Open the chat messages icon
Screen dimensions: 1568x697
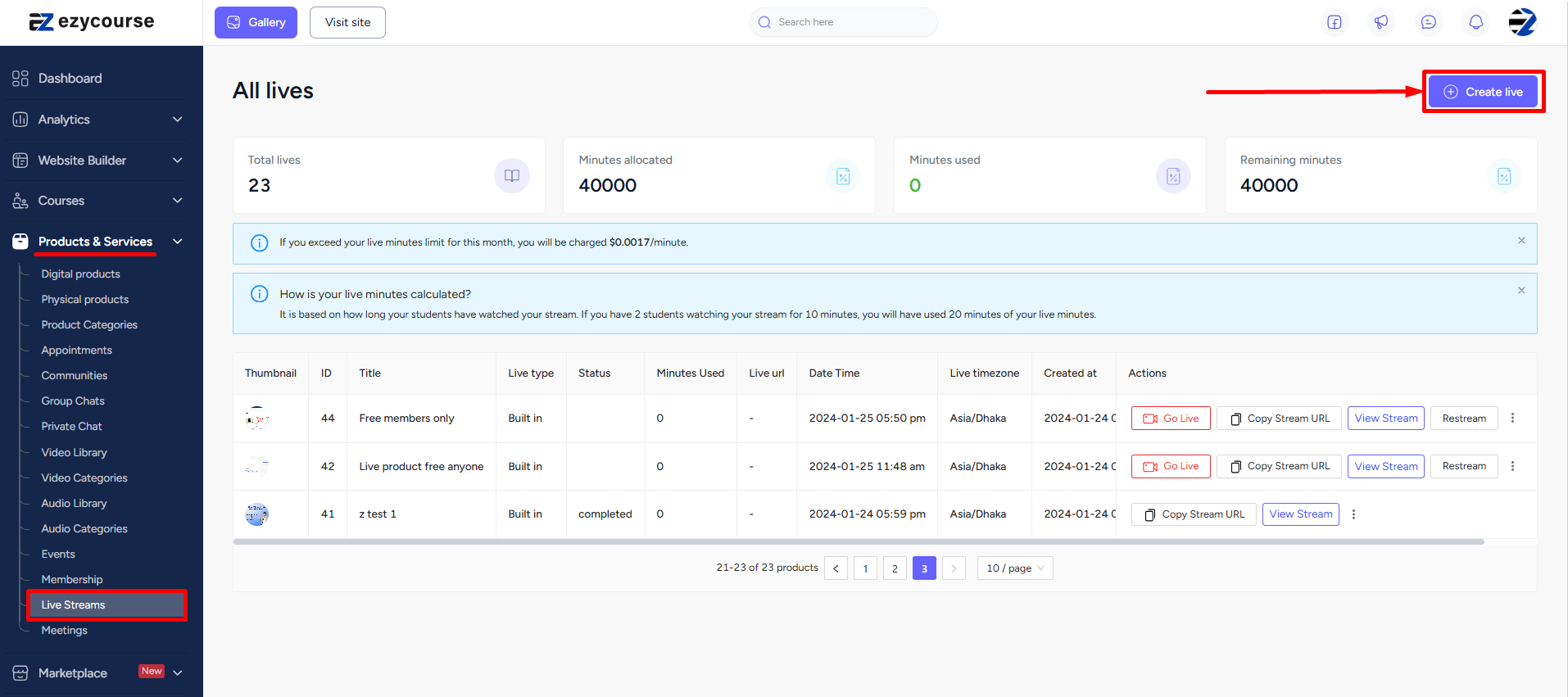tap(1429, 22)
